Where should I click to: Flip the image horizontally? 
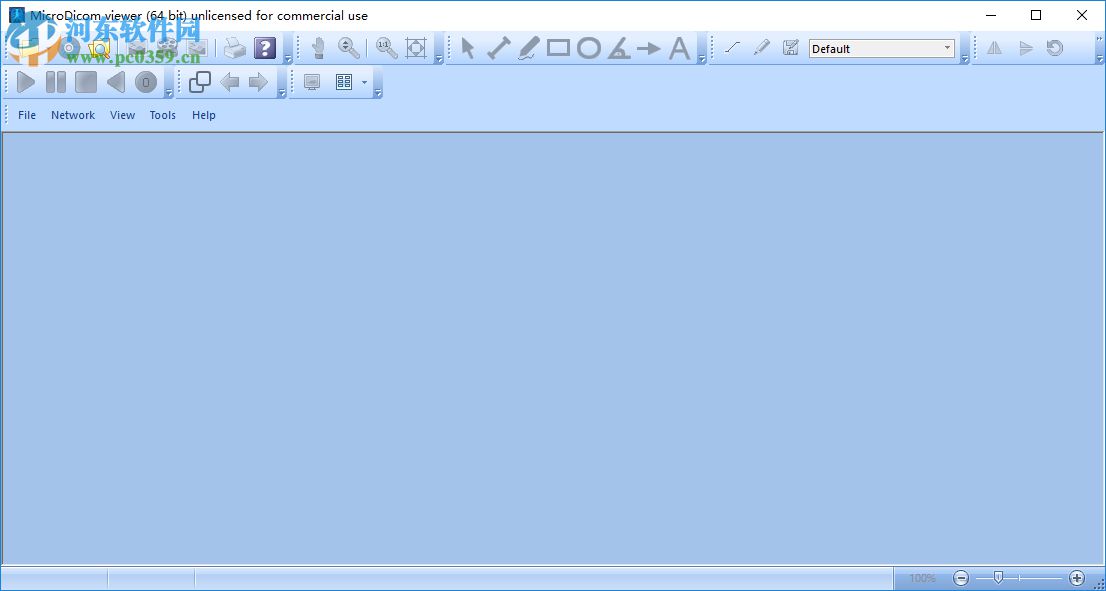(x=994, y=47)
